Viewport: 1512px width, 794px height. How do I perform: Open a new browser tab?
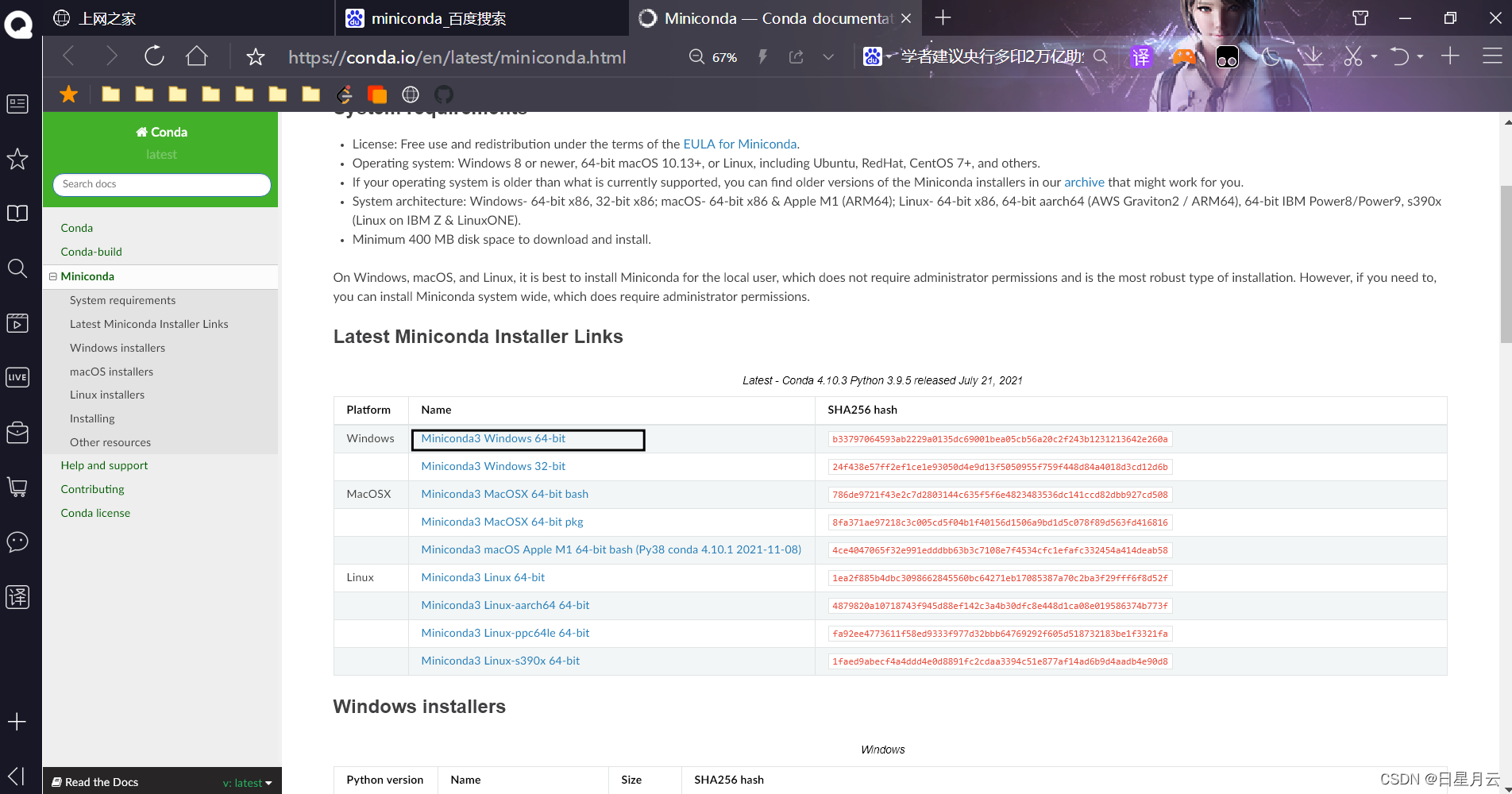tap(943, 17)
